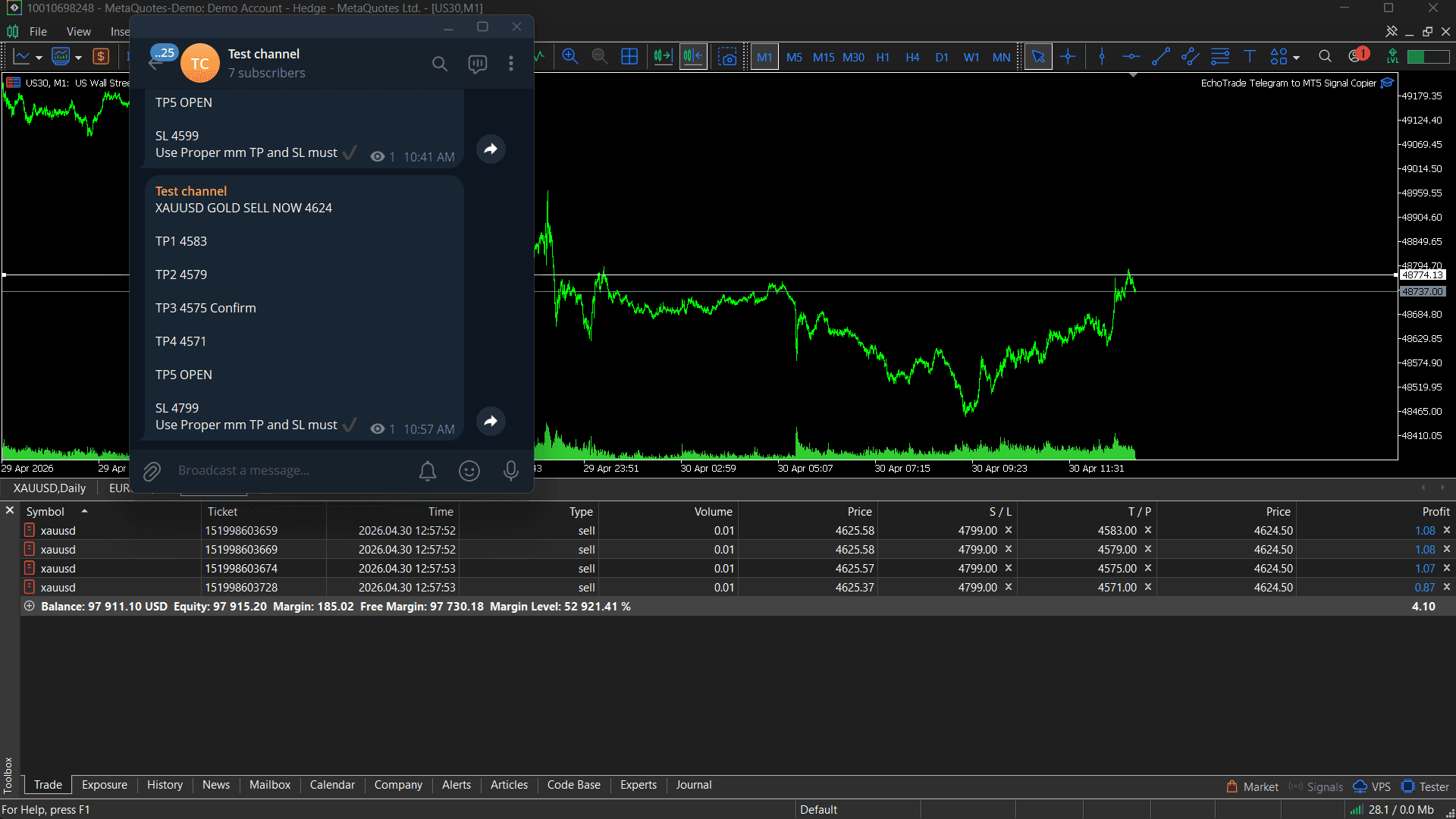Draw an equidistant channel
This screenshot has width=1456, height=819.
pyautogui.click(x=1190, y=57)
